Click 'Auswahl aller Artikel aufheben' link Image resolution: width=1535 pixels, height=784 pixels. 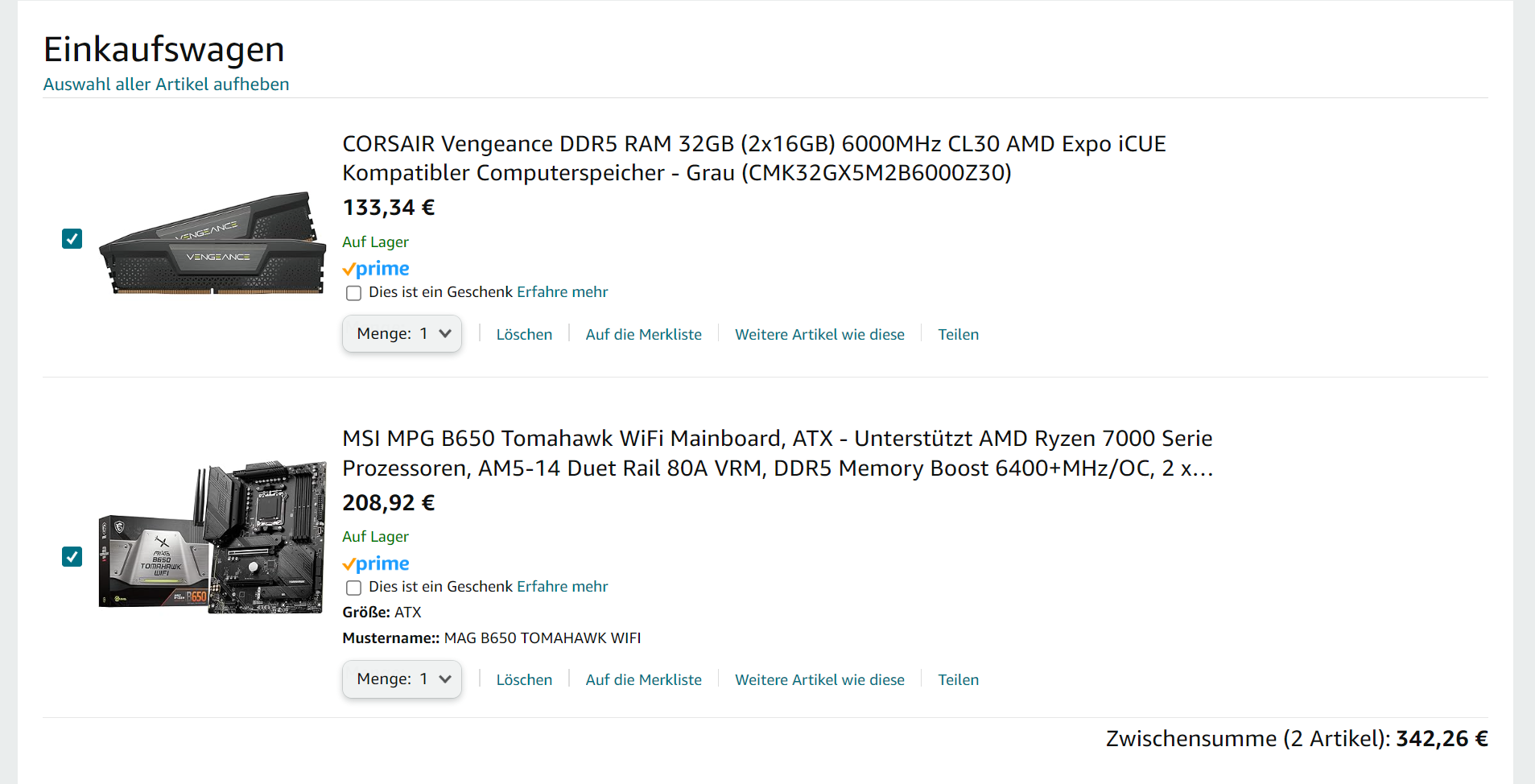(x=166, y=85)
